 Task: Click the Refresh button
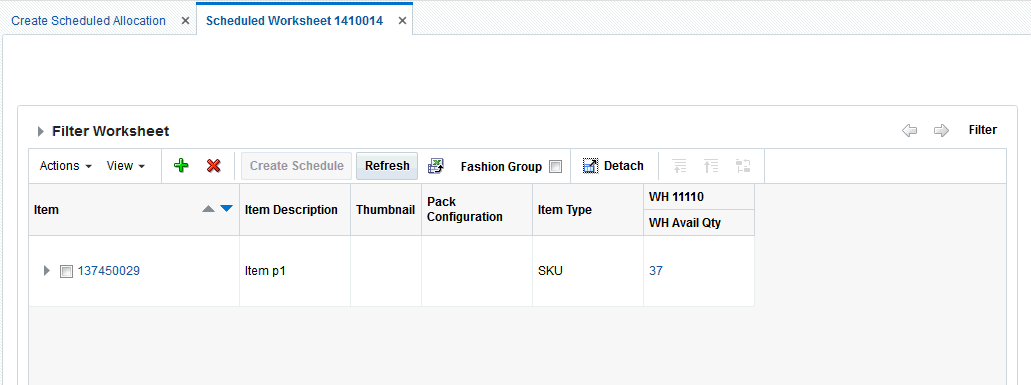coord(387,166)
